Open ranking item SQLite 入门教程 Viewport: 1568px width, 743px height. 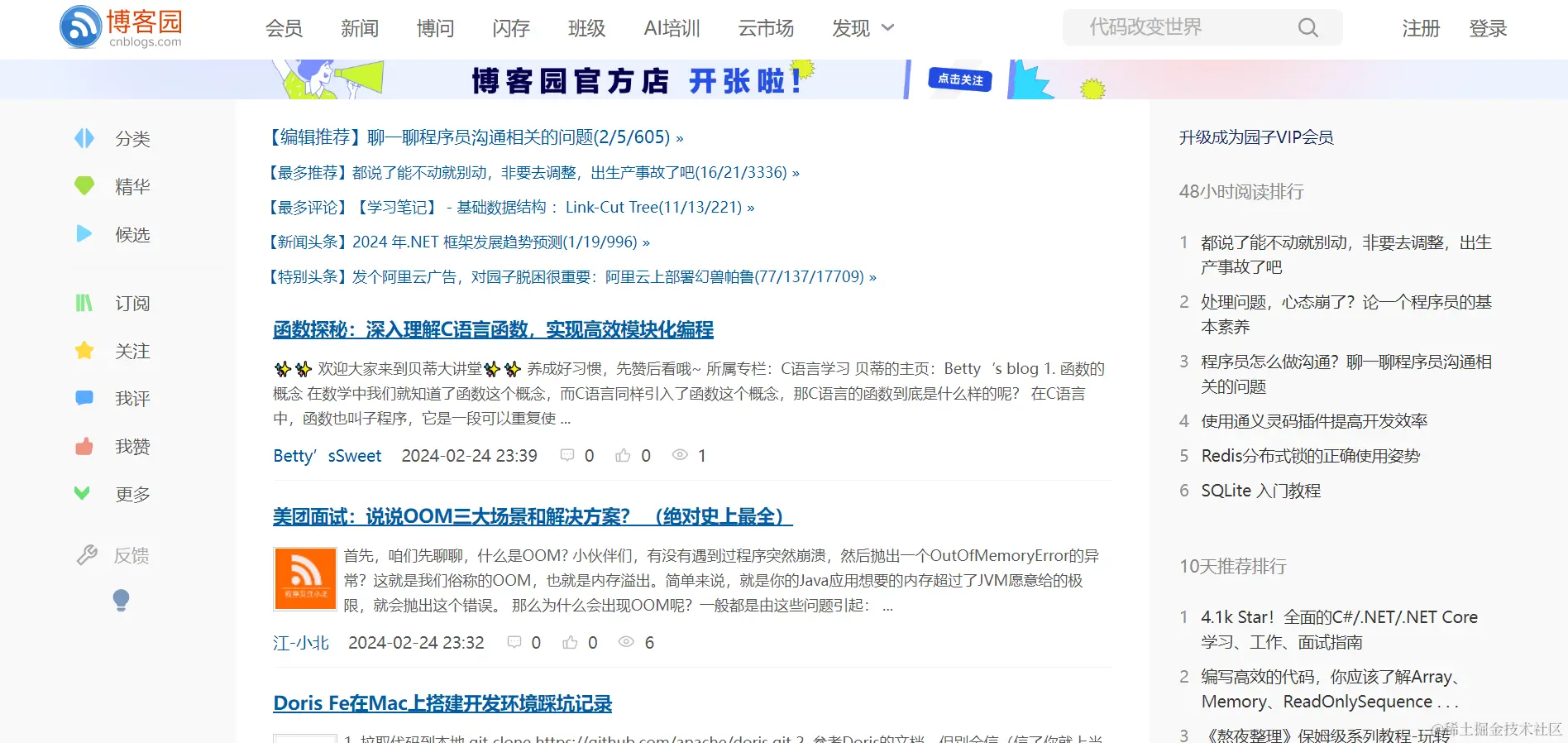(x=1261, y=490)
